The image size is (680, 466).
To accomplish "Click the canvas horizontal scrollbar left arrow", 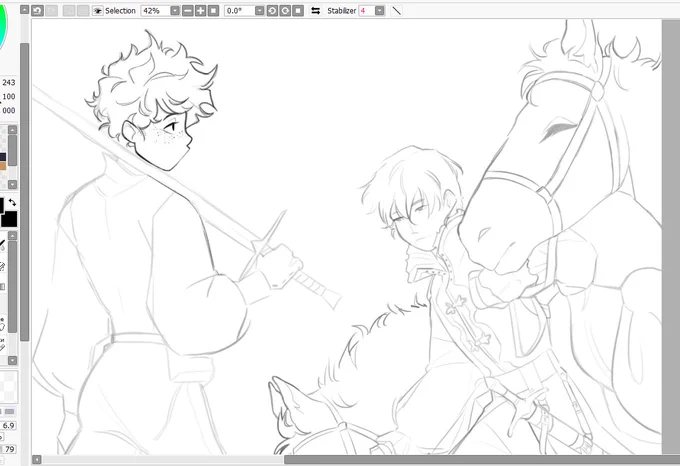I will [x=37, y=459].
